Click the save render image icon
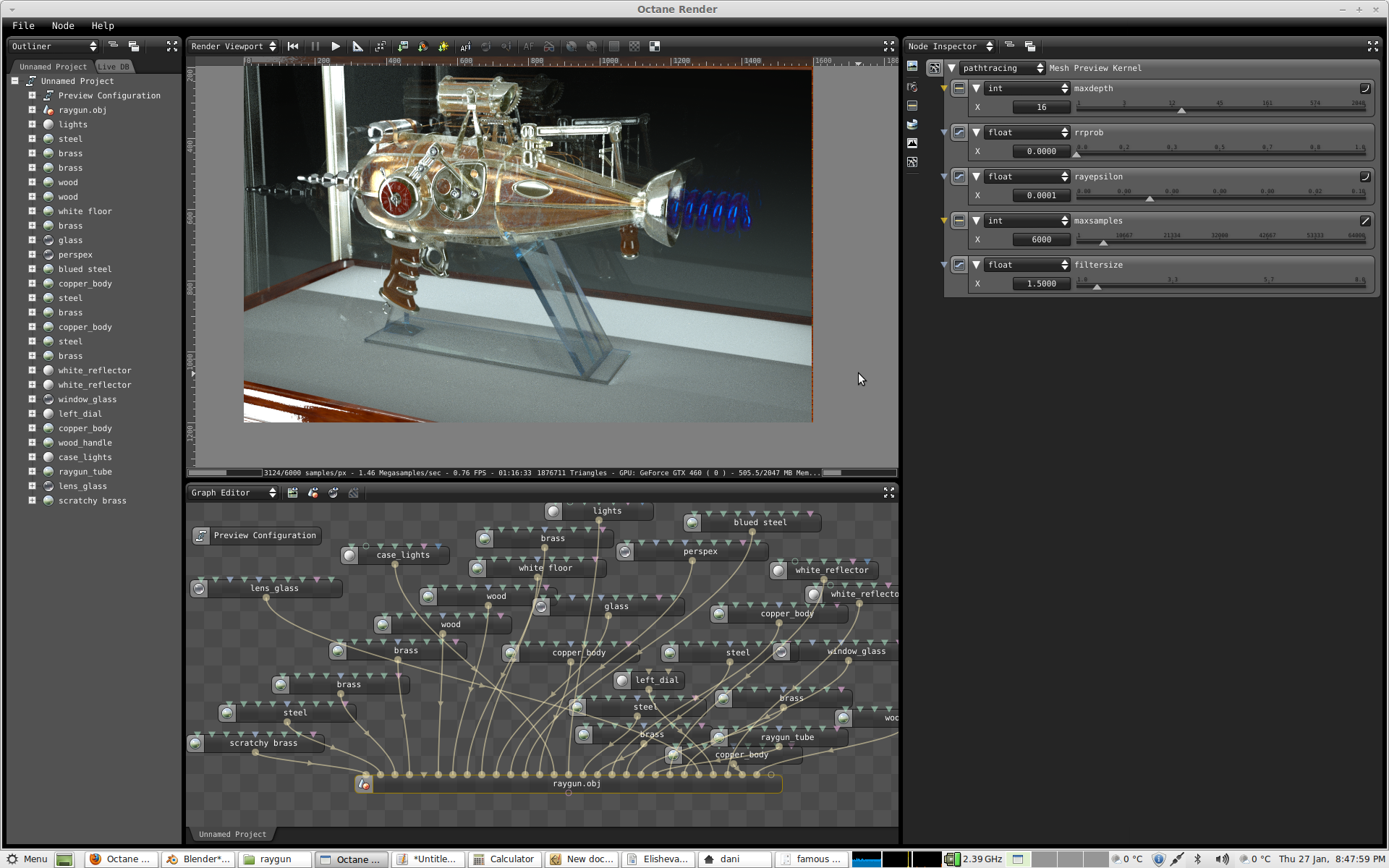The image size is (1389, 868). (403, 46)
